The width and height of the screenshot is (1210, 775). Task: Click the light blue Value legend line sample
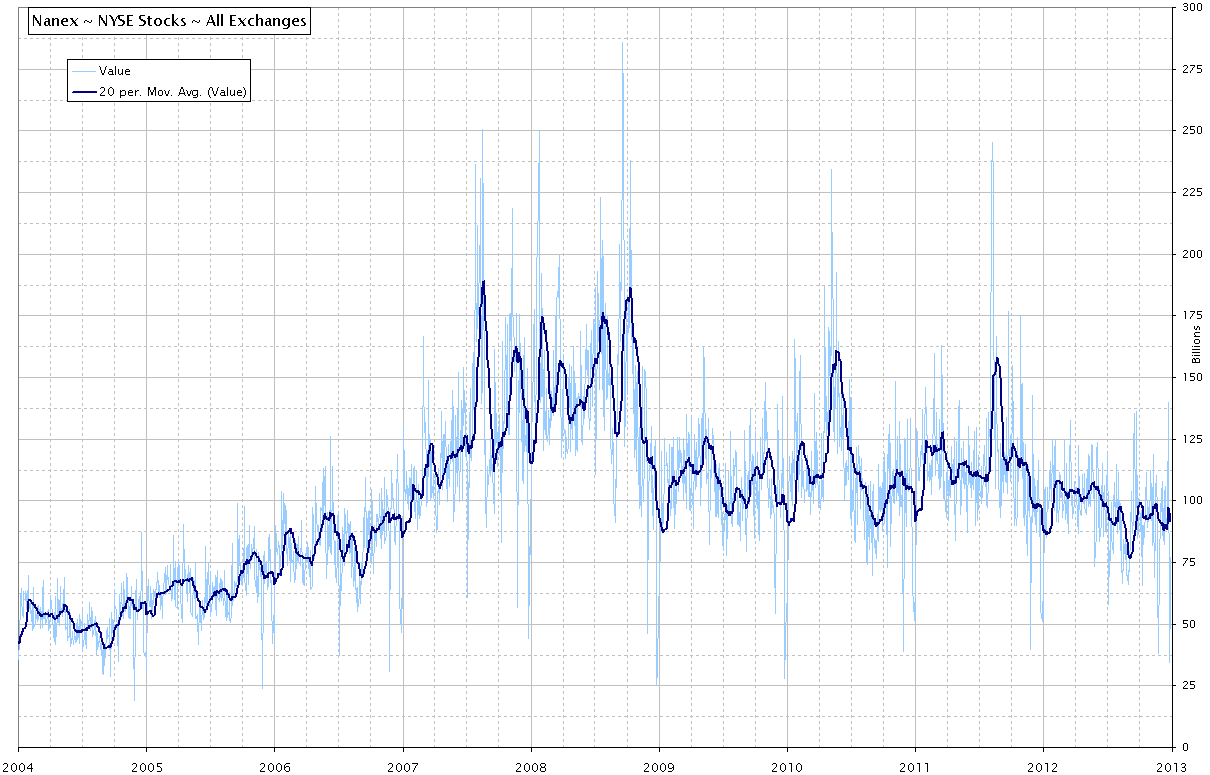(x=84, y=71)
